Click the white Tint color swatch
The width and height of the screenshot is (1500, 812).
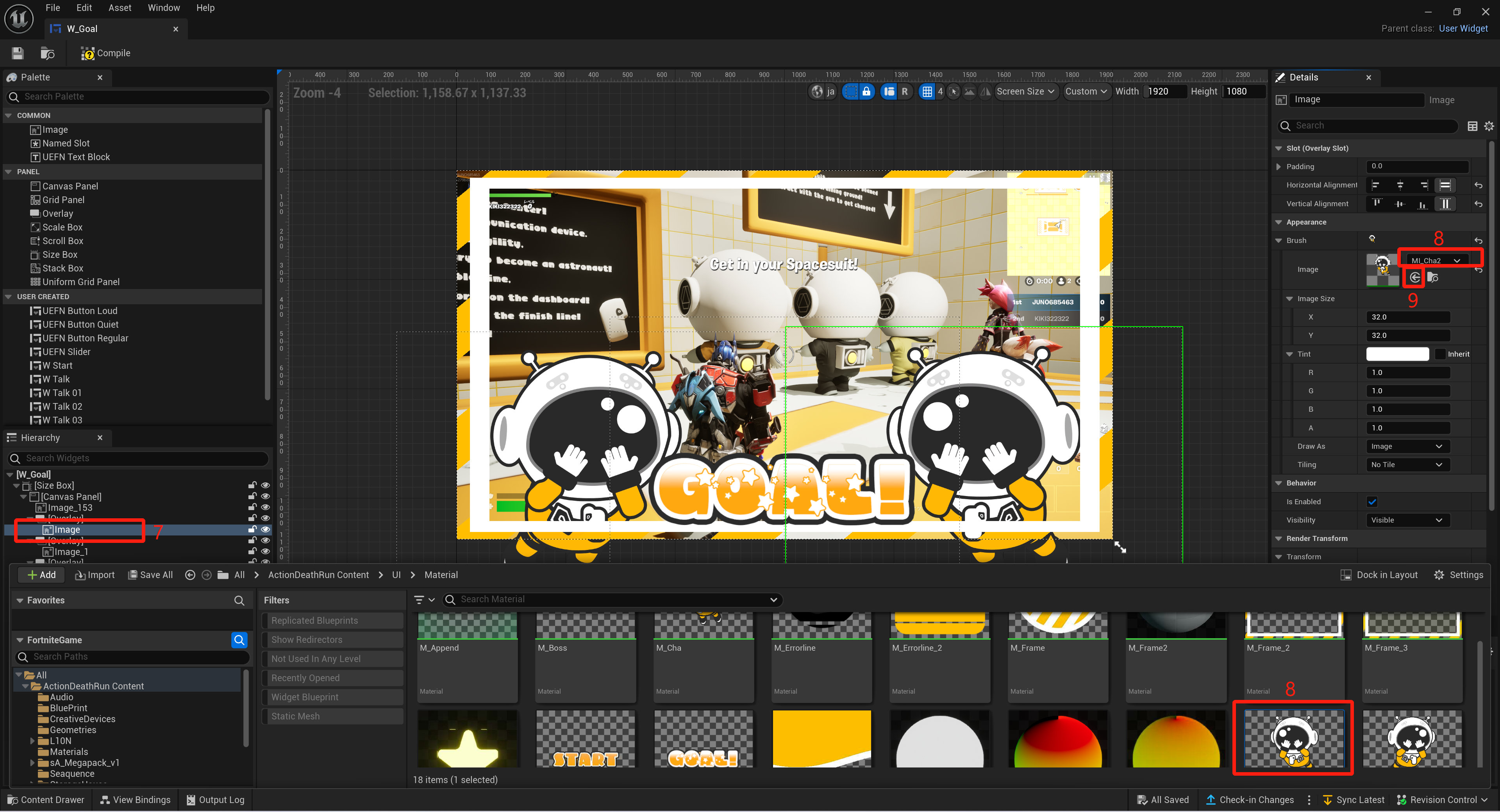click(1397, 354)
